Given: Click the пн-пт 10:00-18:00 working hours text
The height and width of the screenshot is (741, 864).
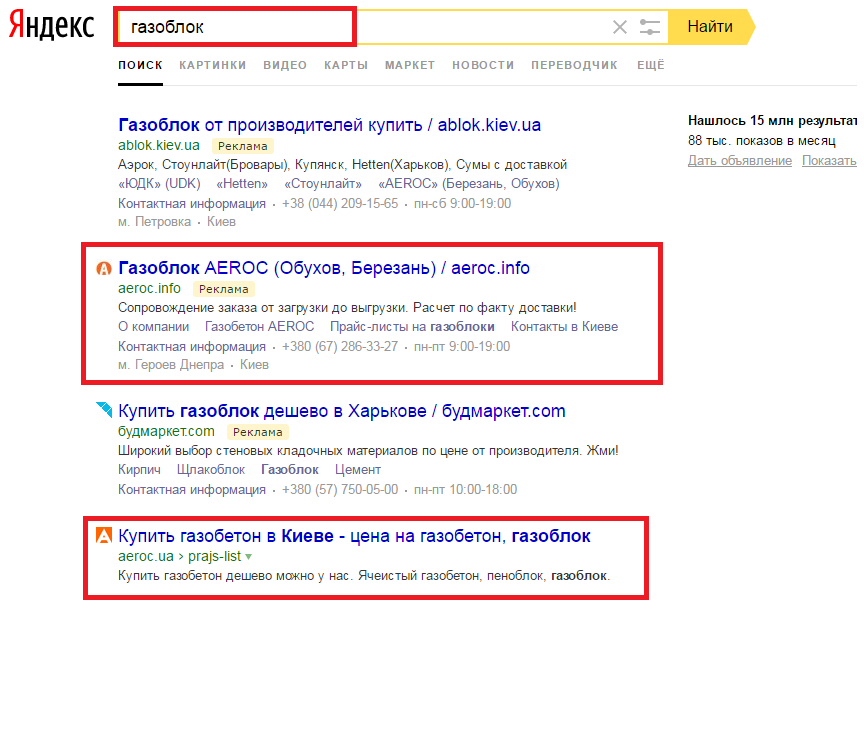Looking at the screenshot, I should click(x=466, y=489).
